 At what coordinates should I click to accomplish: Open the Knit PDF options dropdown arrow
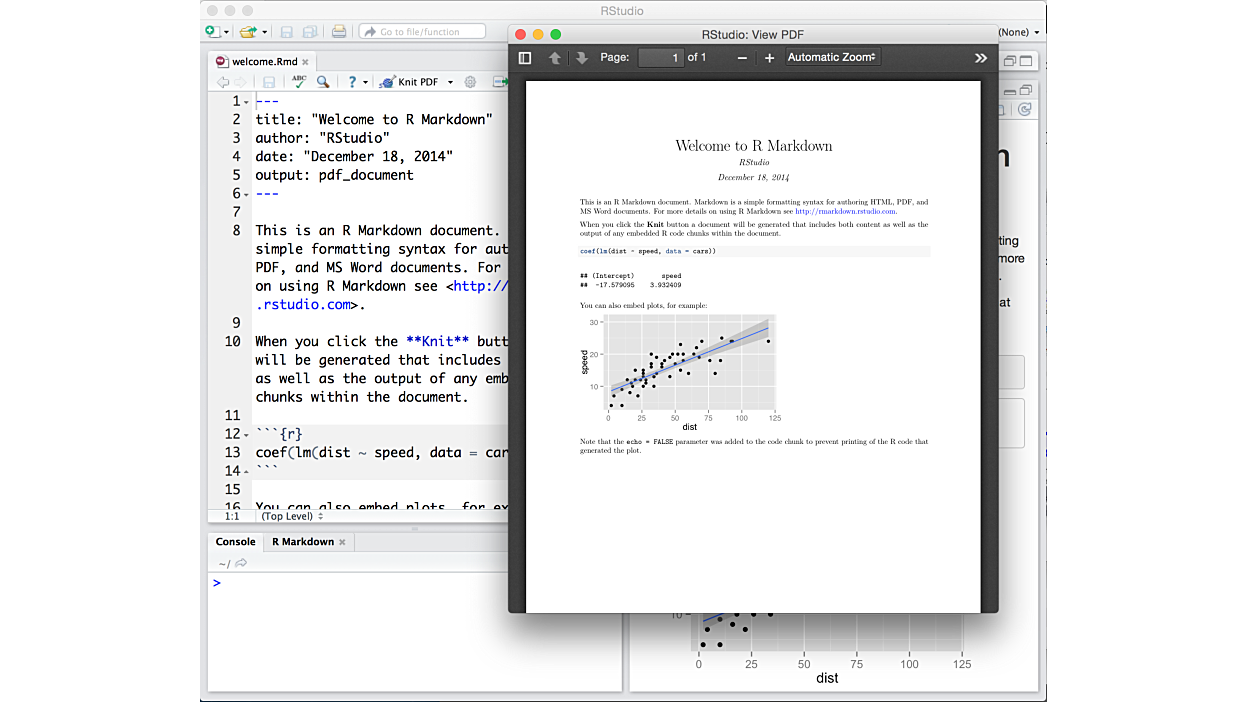point(450,82)
